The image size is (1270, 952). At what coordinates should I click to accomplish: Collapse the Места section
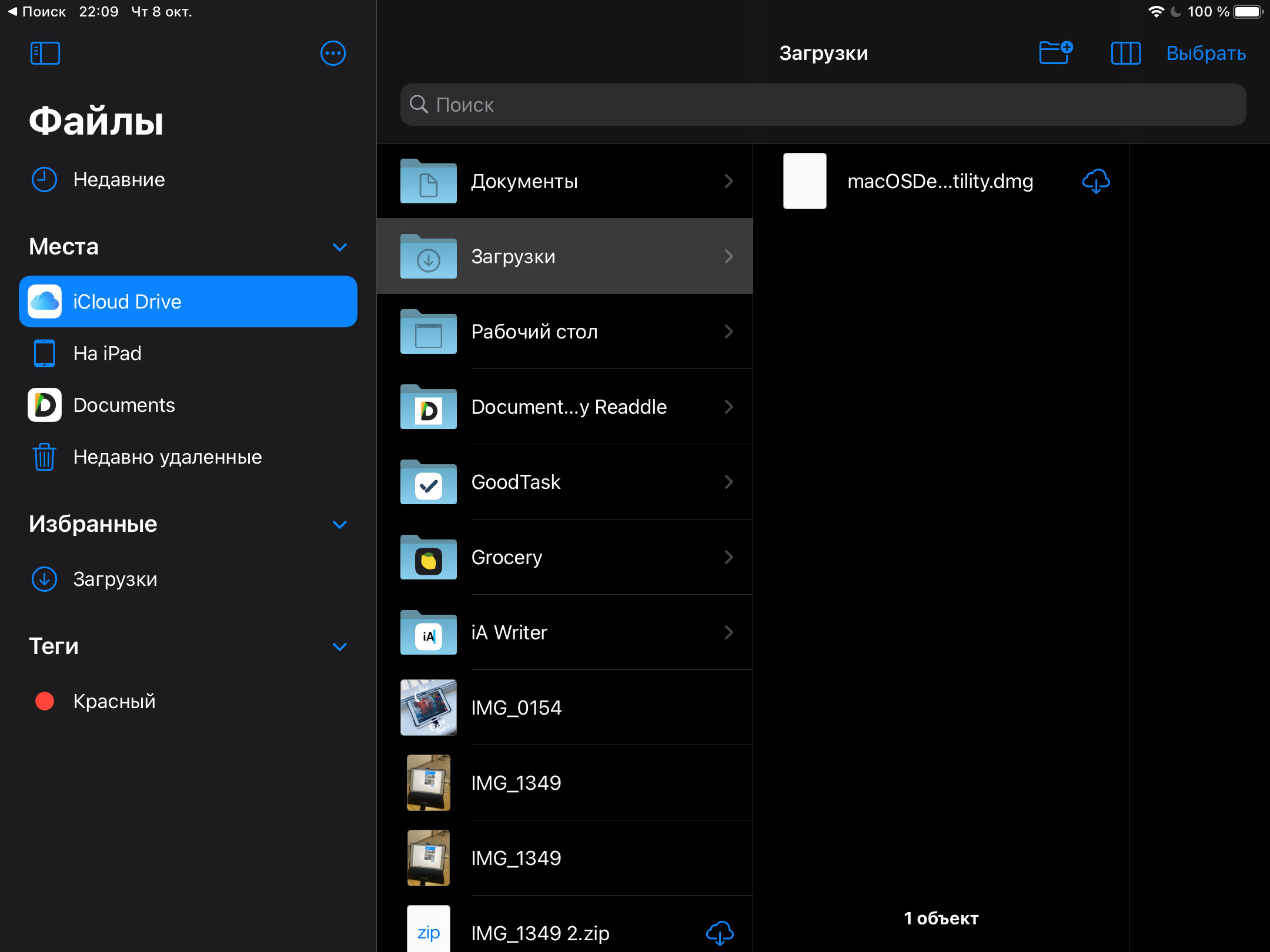(339, 247)
